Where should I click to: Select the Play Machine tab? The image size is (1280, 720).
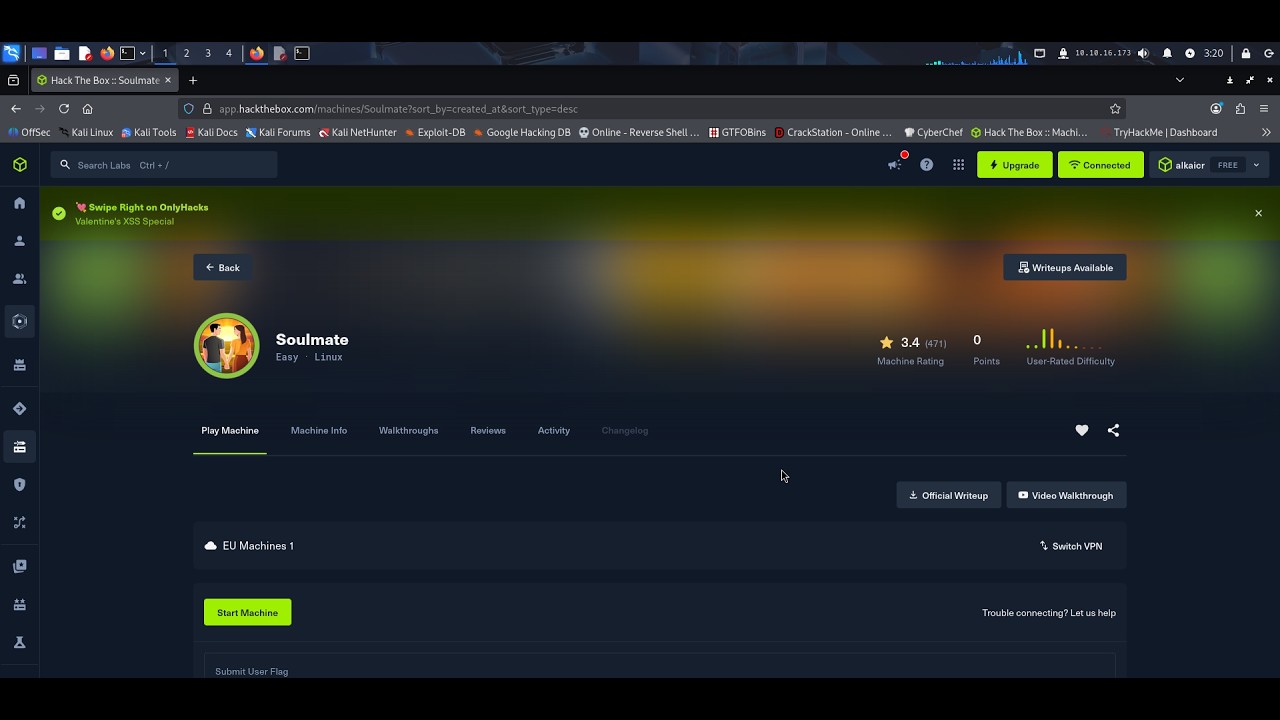(230, 430)
